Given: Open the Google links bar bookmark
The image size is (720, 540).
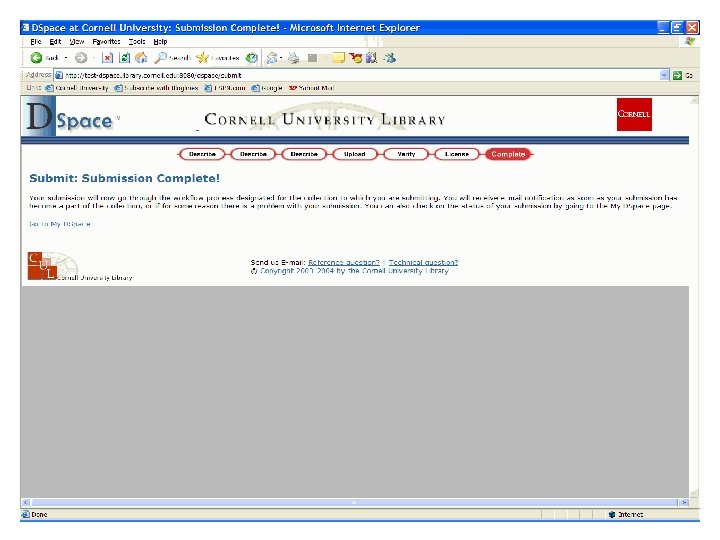Looking at the screenshot, I should tap(267, 88).
